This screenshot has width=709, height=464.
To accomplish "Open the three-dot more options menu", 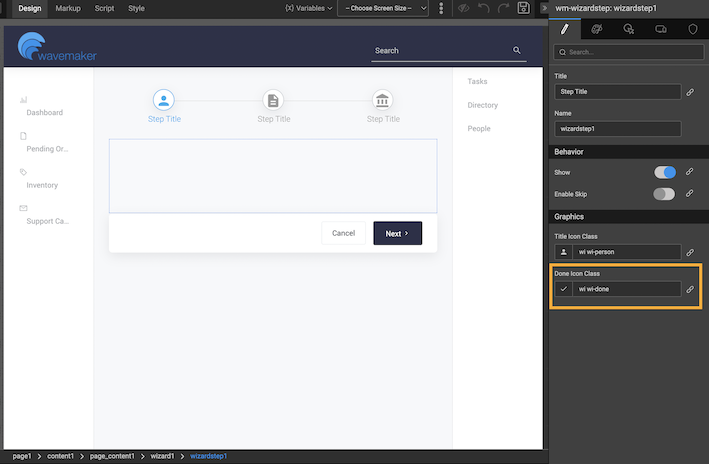I will click(x=441, y=8).
